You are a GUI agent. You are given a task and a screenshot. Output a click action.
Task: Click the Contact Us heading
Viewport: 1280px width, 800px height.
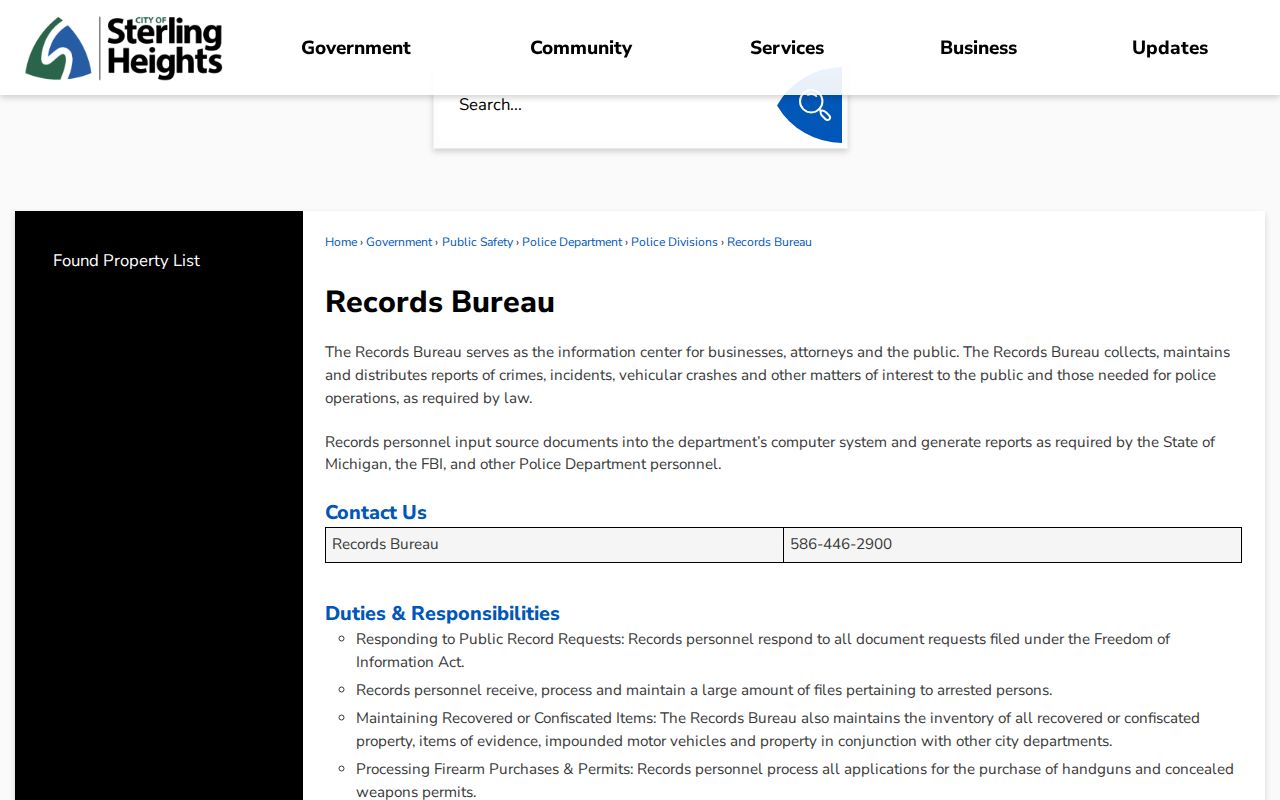tap(376, 512)
